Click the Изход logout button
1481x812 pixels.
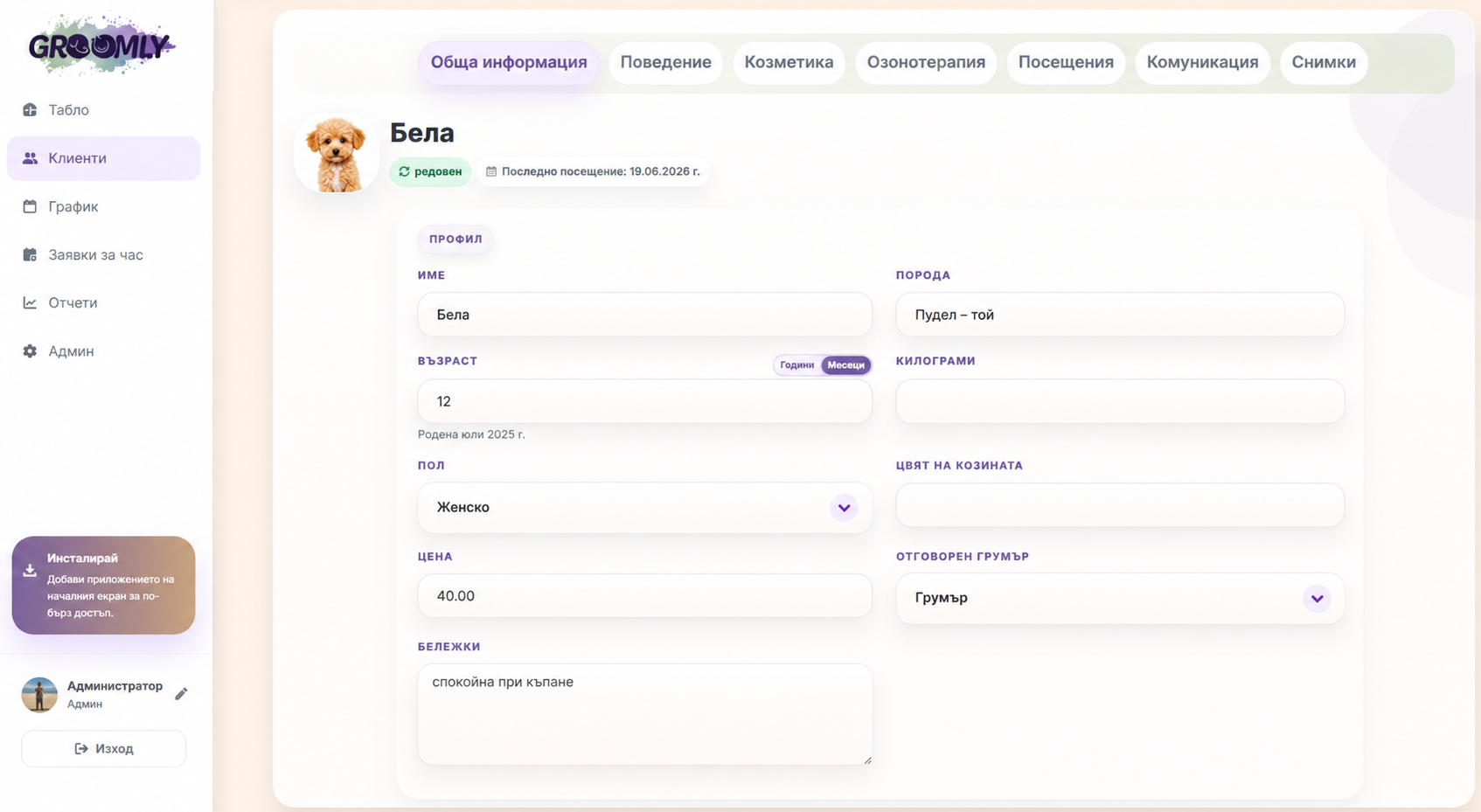[x=103, y=749]
